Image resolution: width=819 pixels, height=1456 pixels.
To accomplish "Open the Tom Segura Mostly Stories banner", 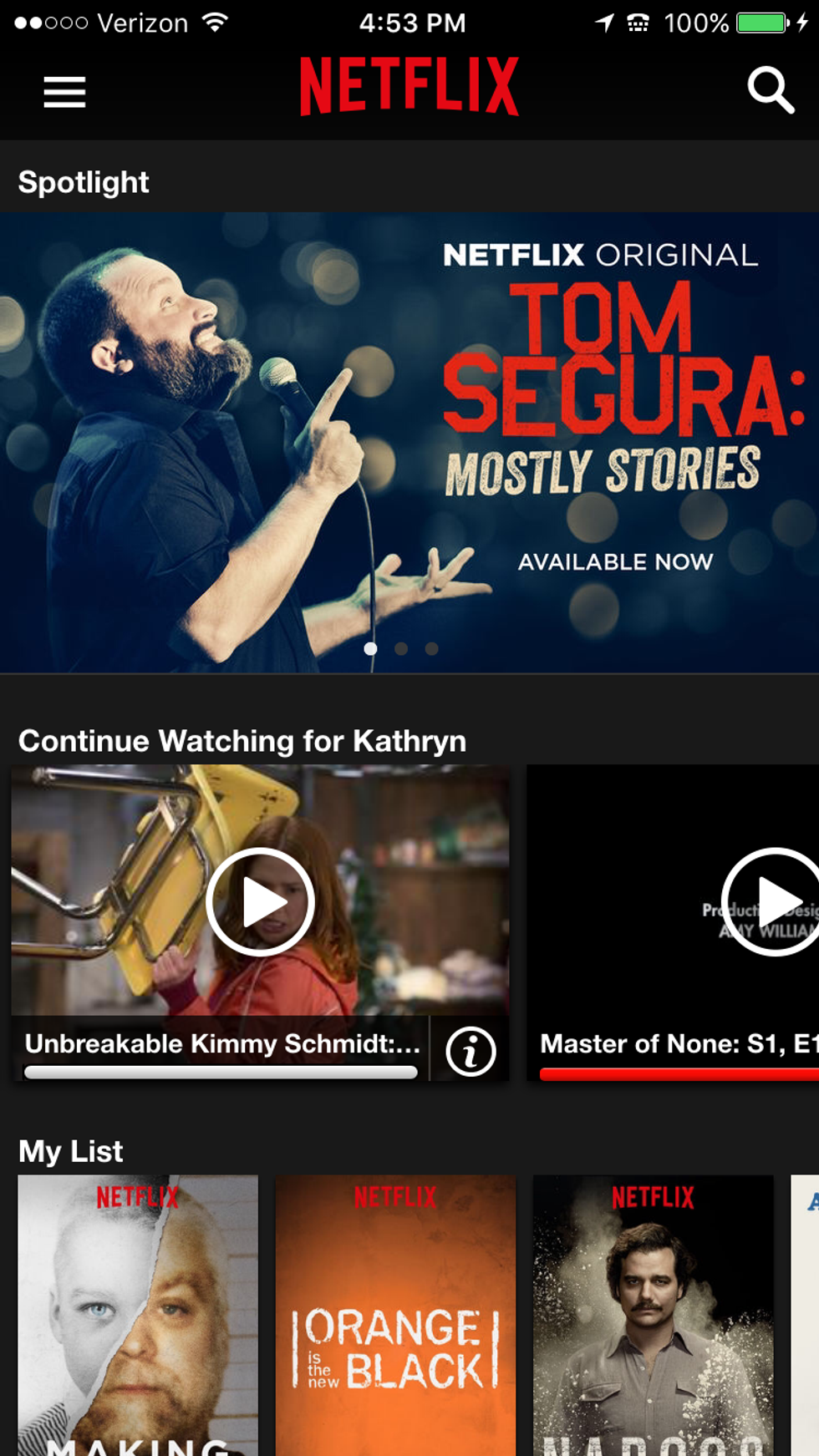I will point(409,442).
